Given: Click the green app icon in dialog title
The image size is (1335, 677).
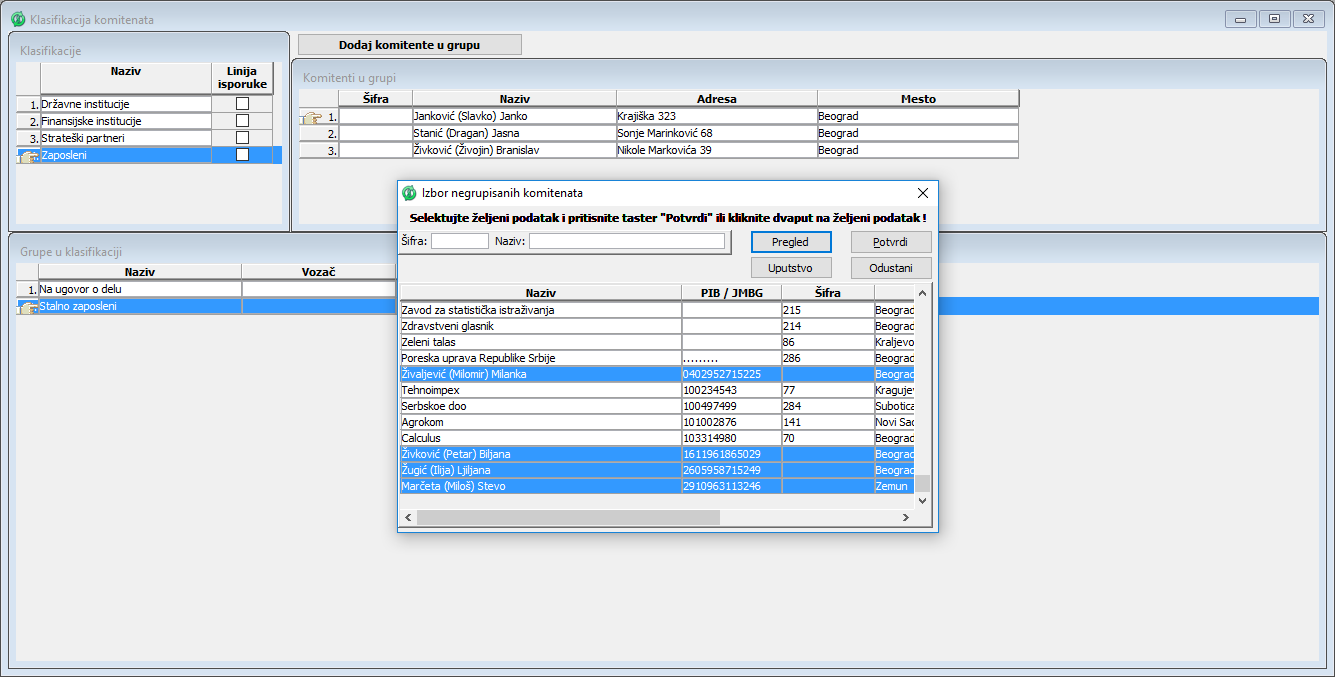Looking at the screenshot, I should (409, 193).
